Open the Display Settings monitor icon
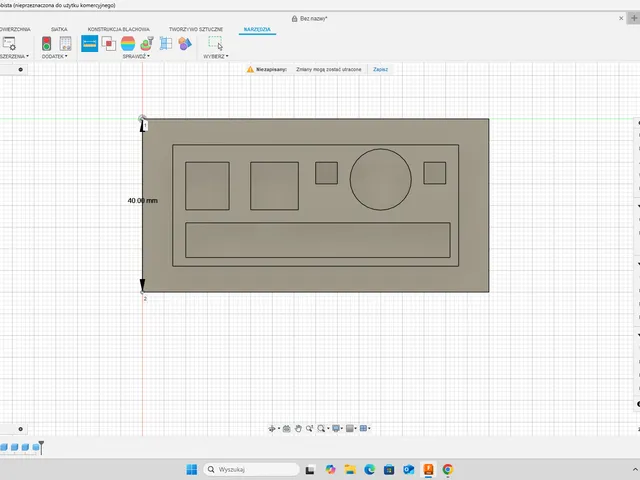The width and height of the screenshot is (640, 480). coord(336,429)
